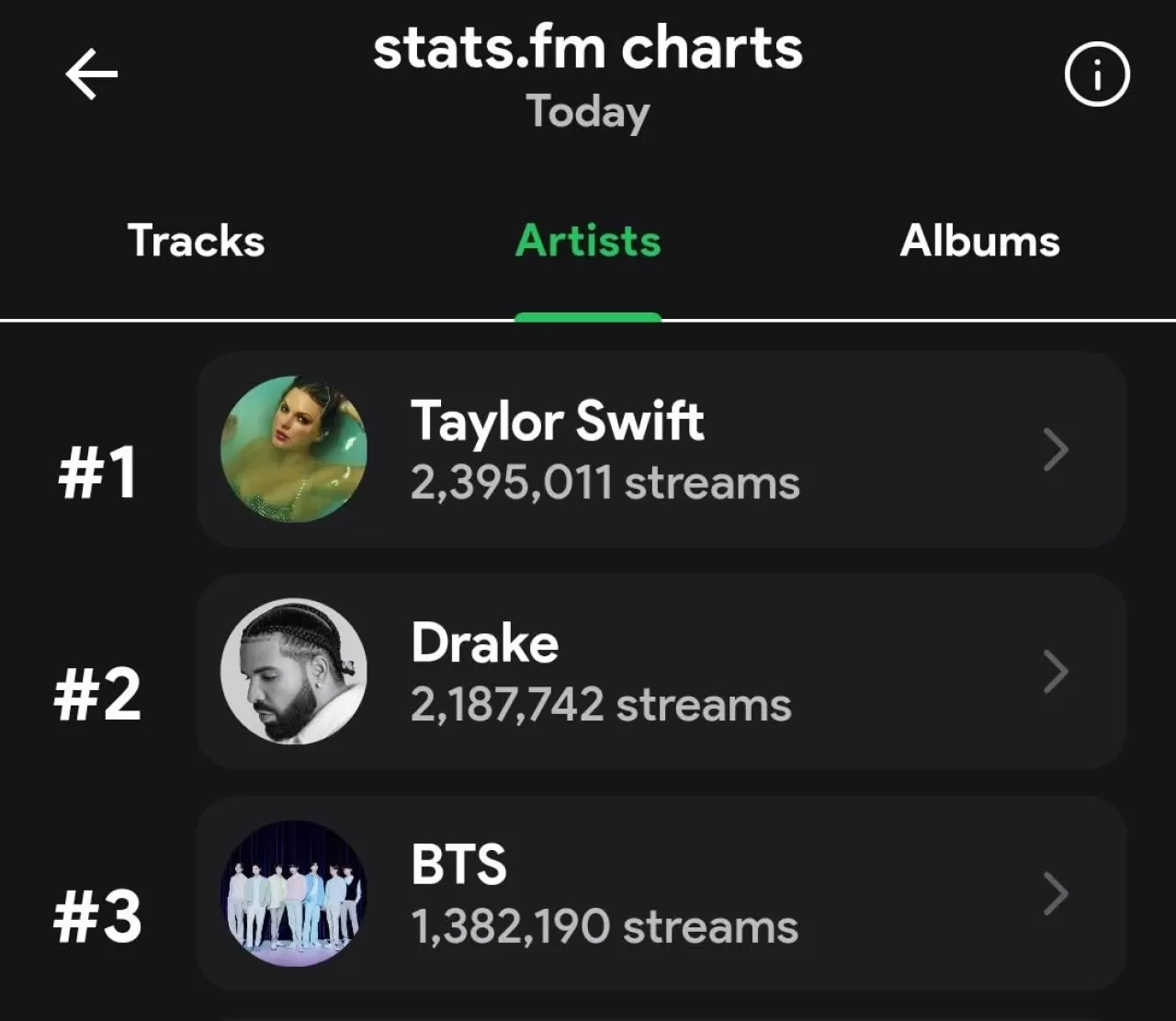Expand Drake's chart entry via chevron

click(x=1055, y=672)
